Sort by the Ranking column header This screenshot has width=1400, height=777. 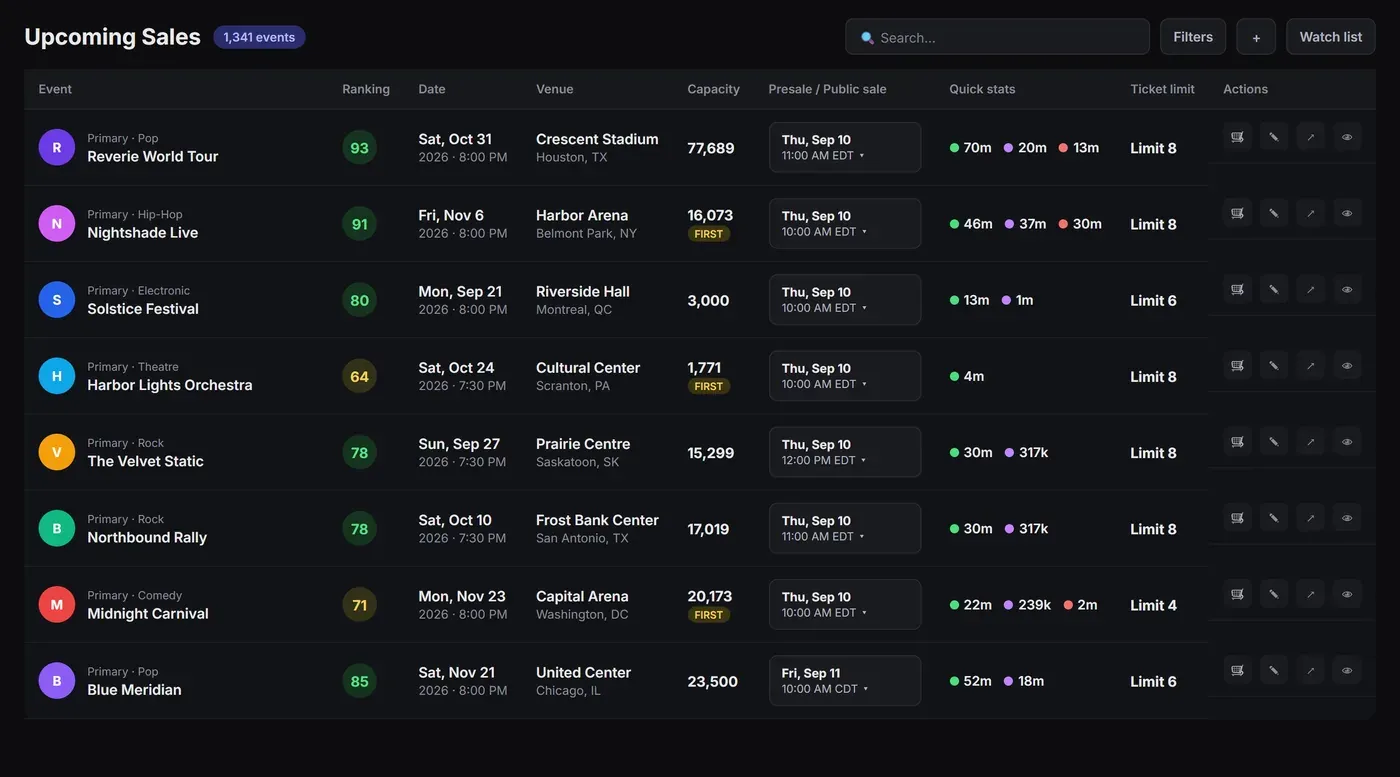tap(366, 89)
